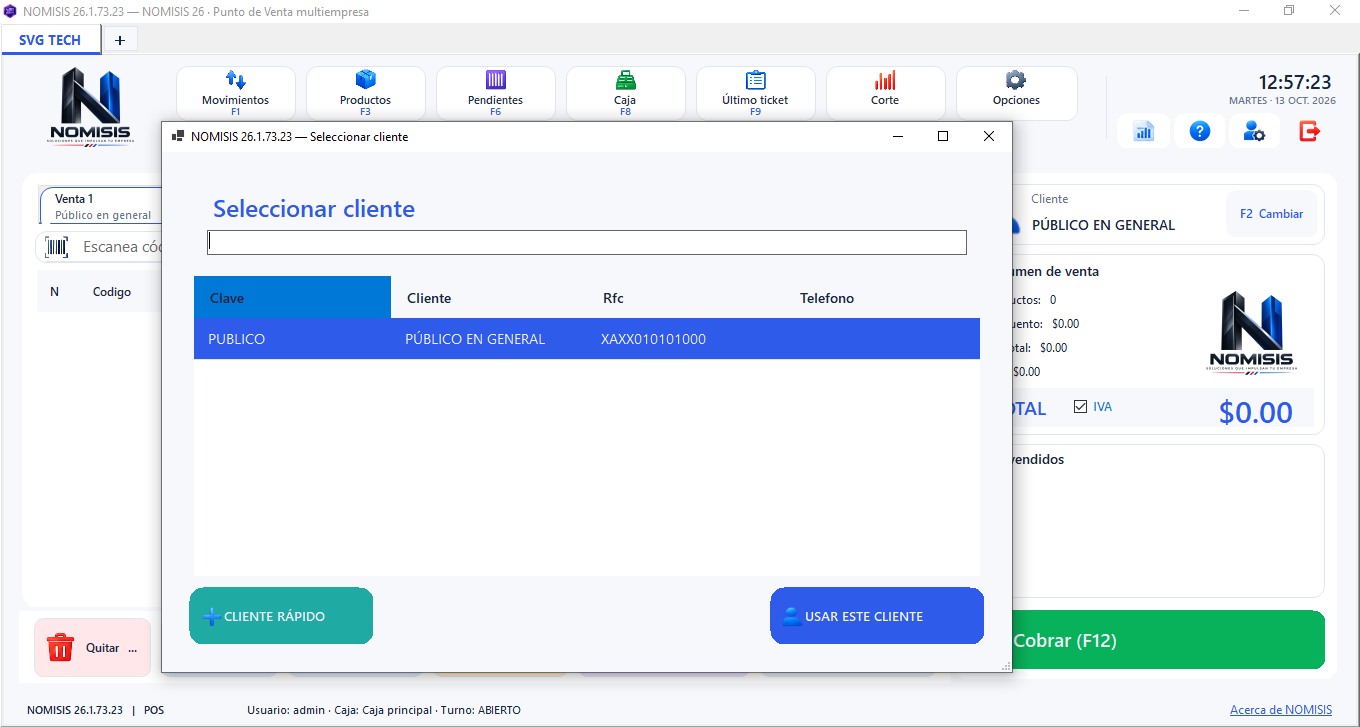Open the Productos catalog
Screen dimensions: 1360x727
tap(366, 93)
